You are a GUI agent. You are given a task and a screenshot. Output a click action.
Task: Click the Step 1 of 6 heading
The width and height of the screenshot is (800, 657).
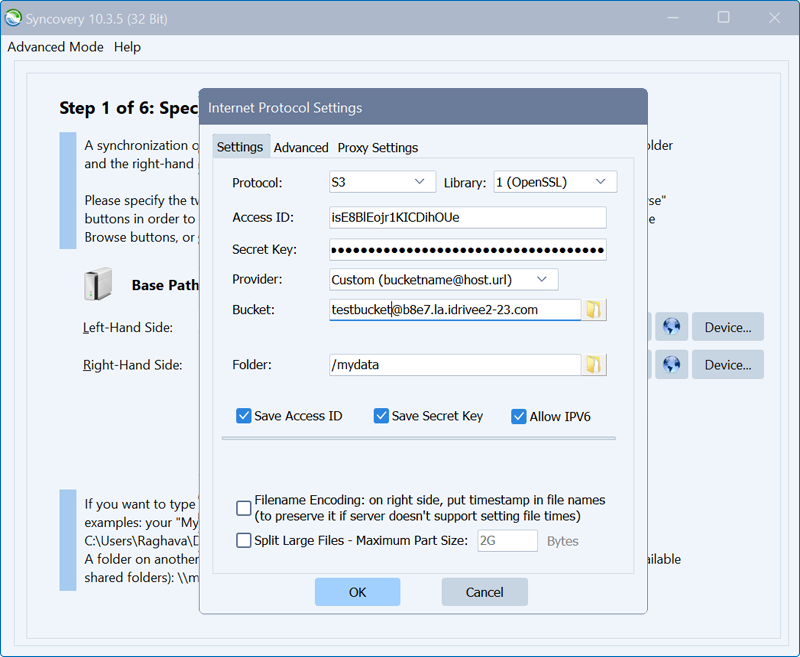[x=129, y=108]
